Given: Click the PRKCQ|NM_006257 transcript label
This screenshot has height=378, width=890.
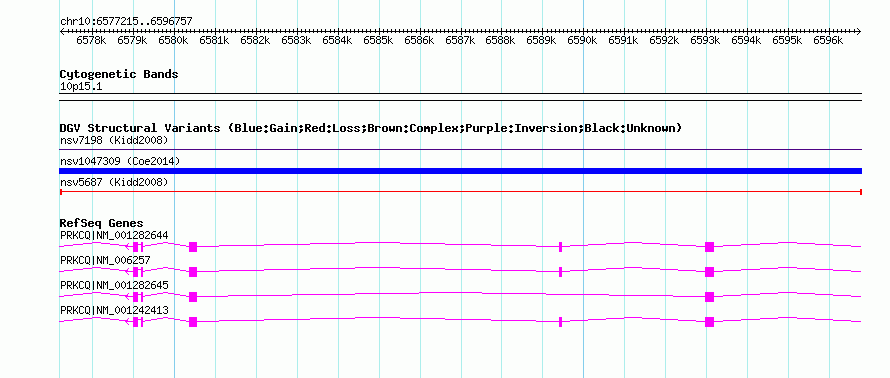Looking at the screenshot, I should [x=105, y=260].
